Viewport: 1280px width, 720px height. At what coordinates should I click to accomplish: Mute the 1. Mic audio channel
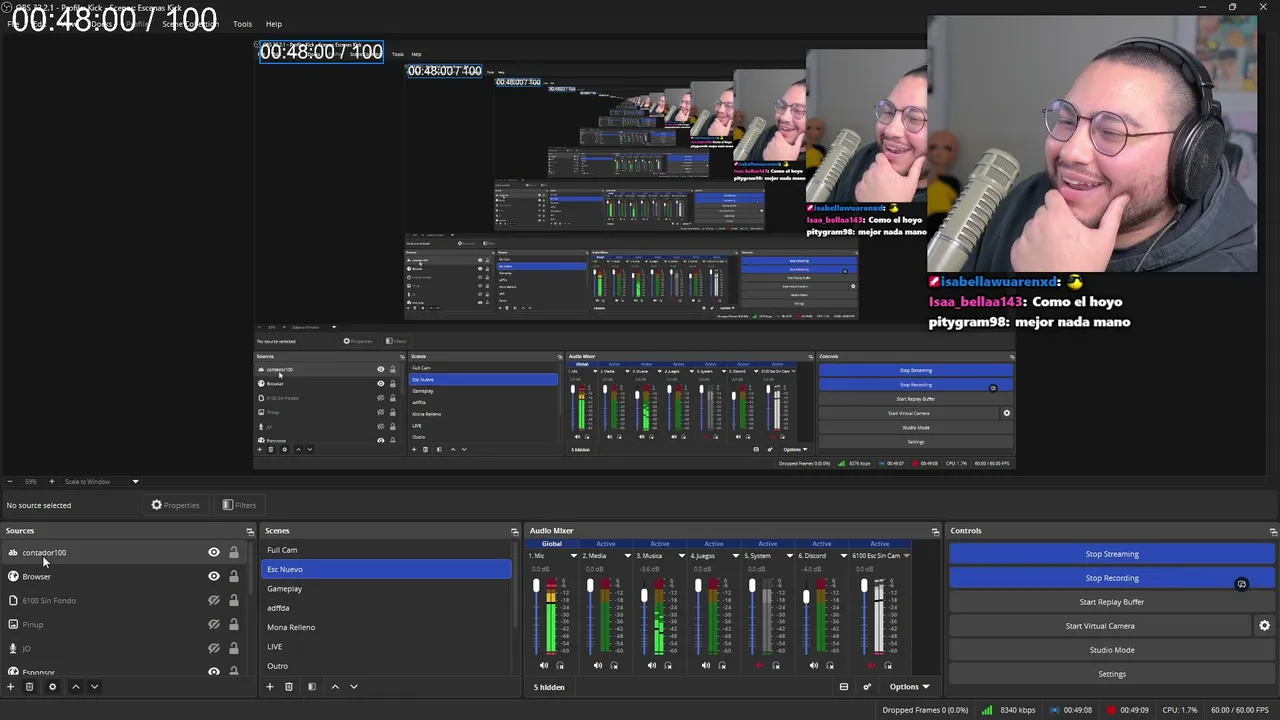click(x=544, y=665)
